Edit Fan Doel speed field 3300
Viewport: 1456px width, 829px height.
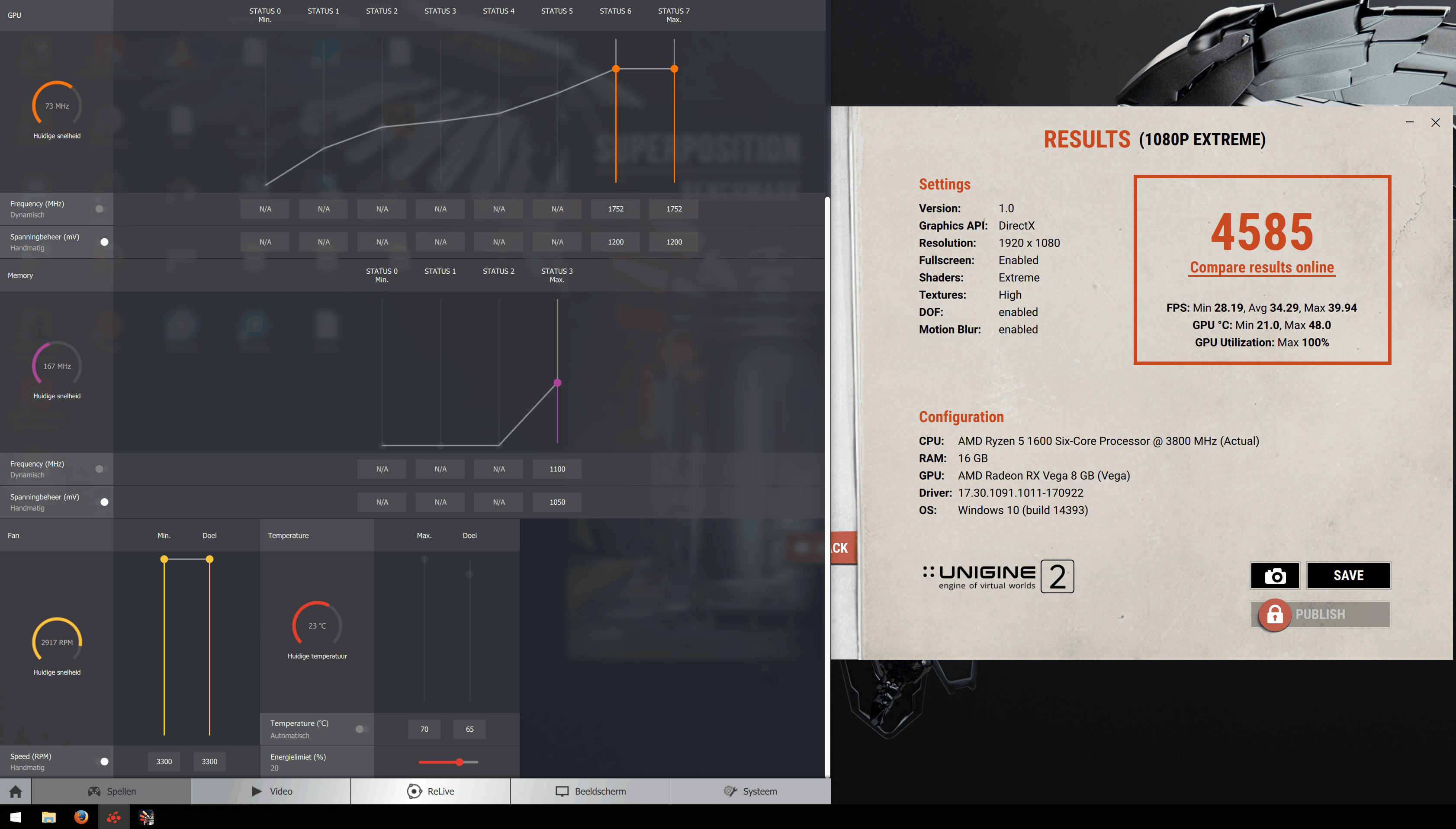click(209, 762)
